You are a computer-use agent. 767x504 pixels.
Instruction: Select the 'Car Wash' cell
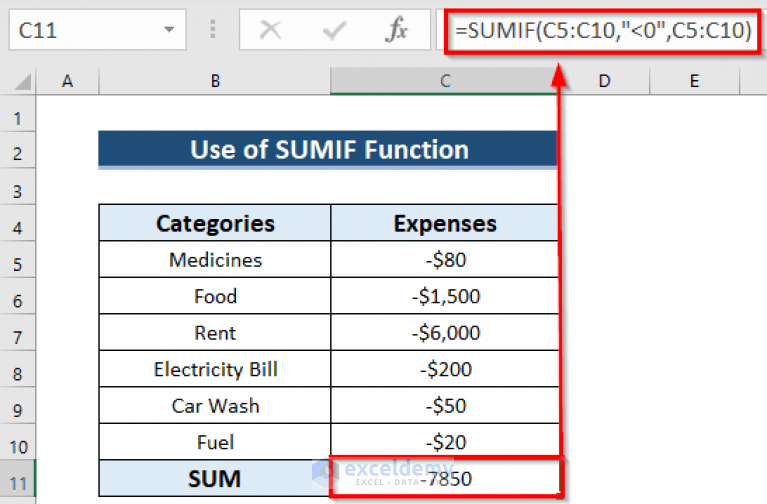[215, 406]
